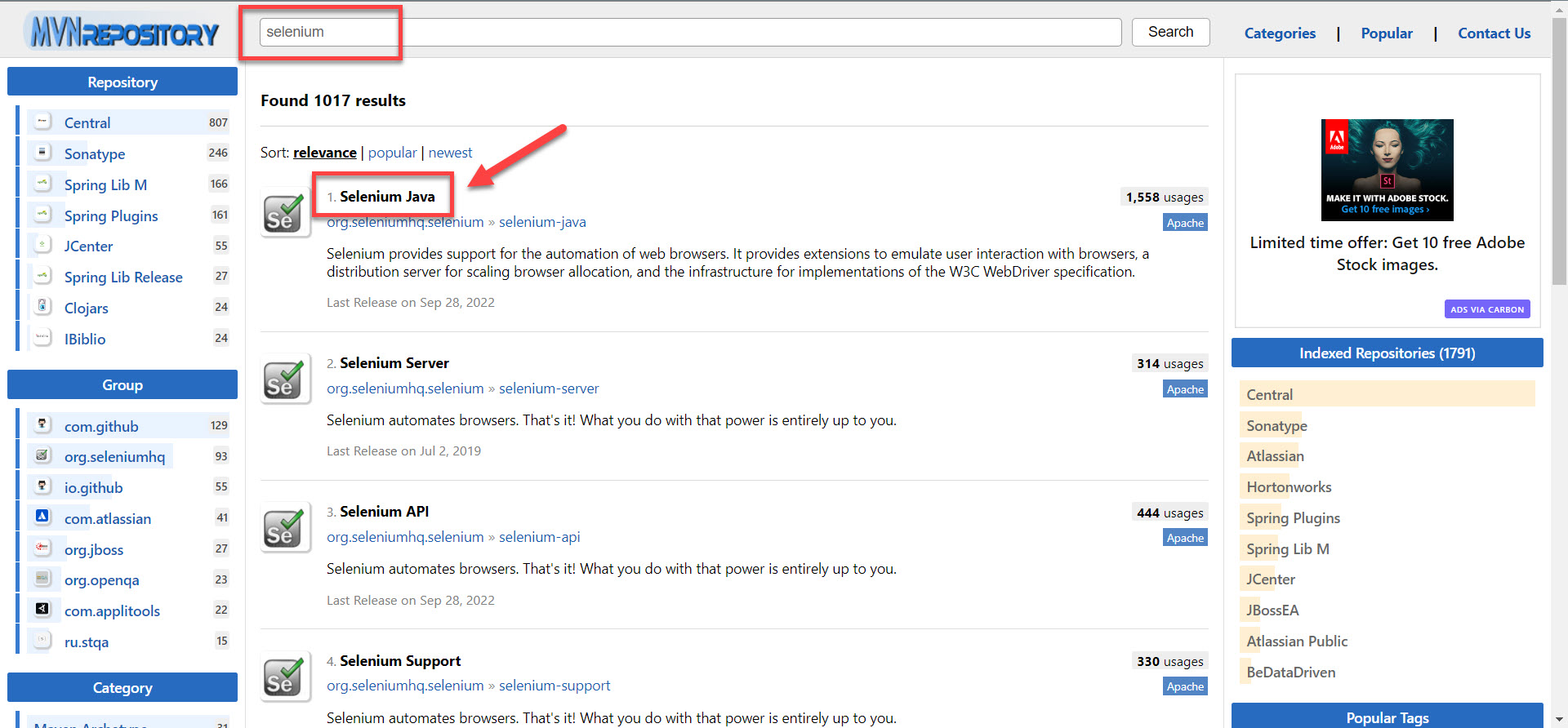Viewport: 1568px width, 728px height.
Task: Filter by org.seleniumhq group name link
Action: click(x=114, y=457)
